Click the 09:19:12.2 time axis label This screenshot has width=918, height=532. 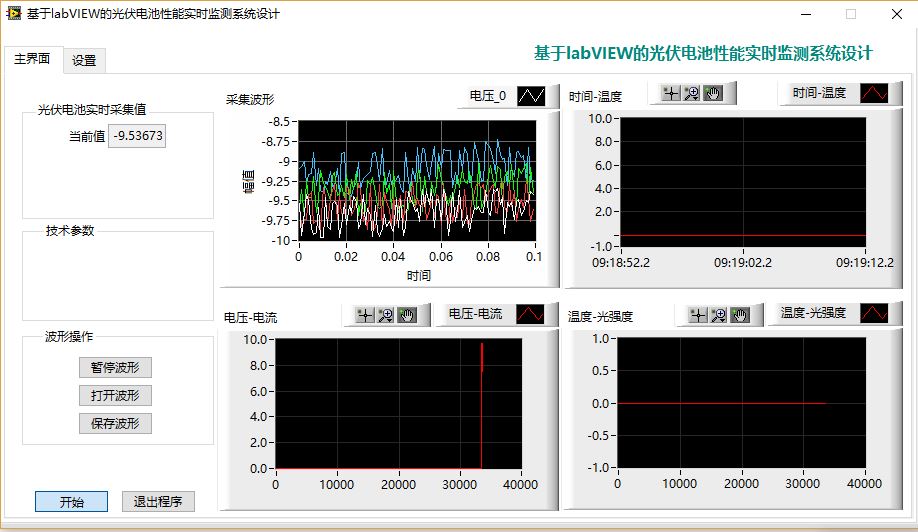click(x=865, y=263)
